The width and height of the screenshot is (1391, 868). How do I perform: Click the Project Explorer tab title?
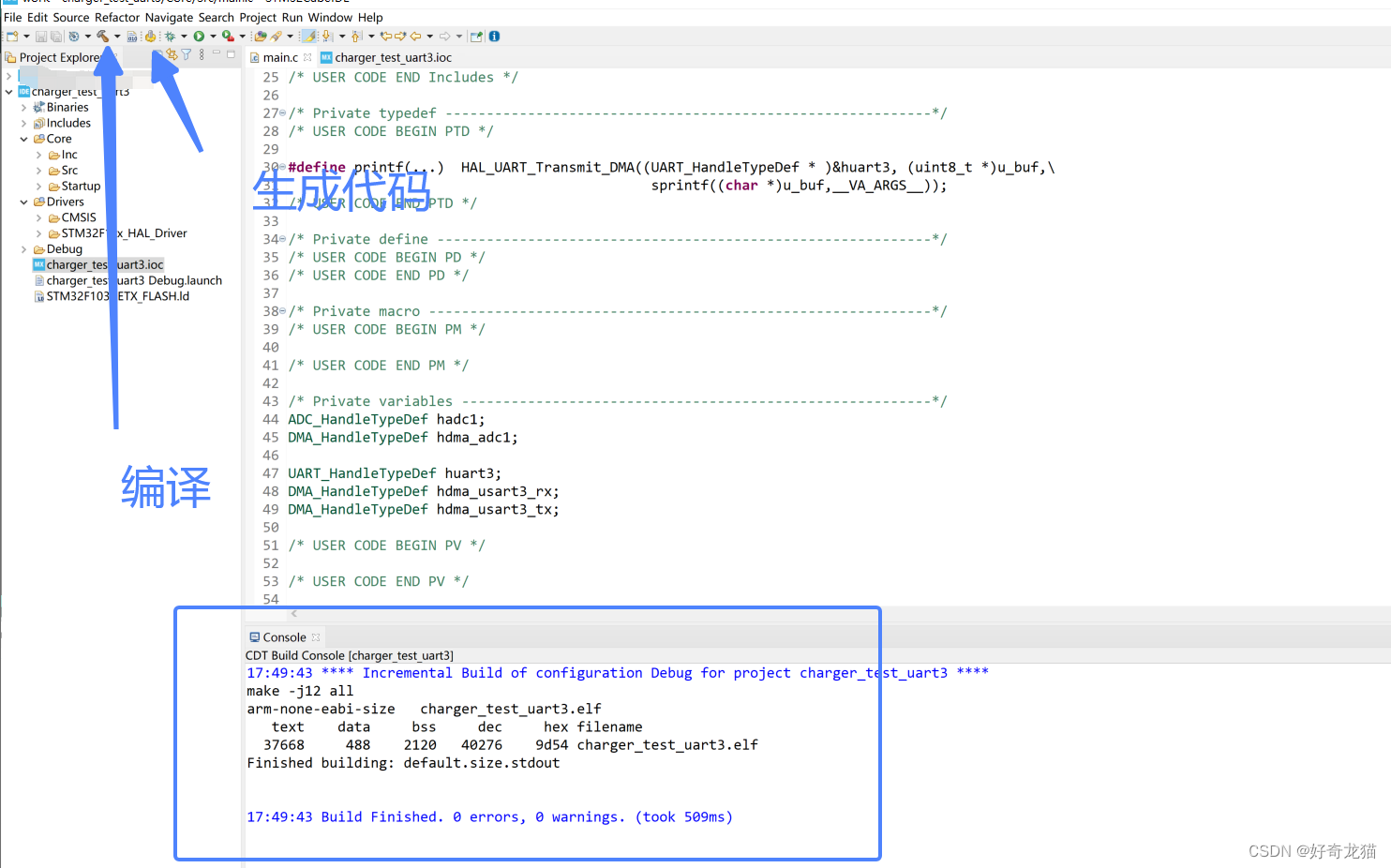(59, 57)
